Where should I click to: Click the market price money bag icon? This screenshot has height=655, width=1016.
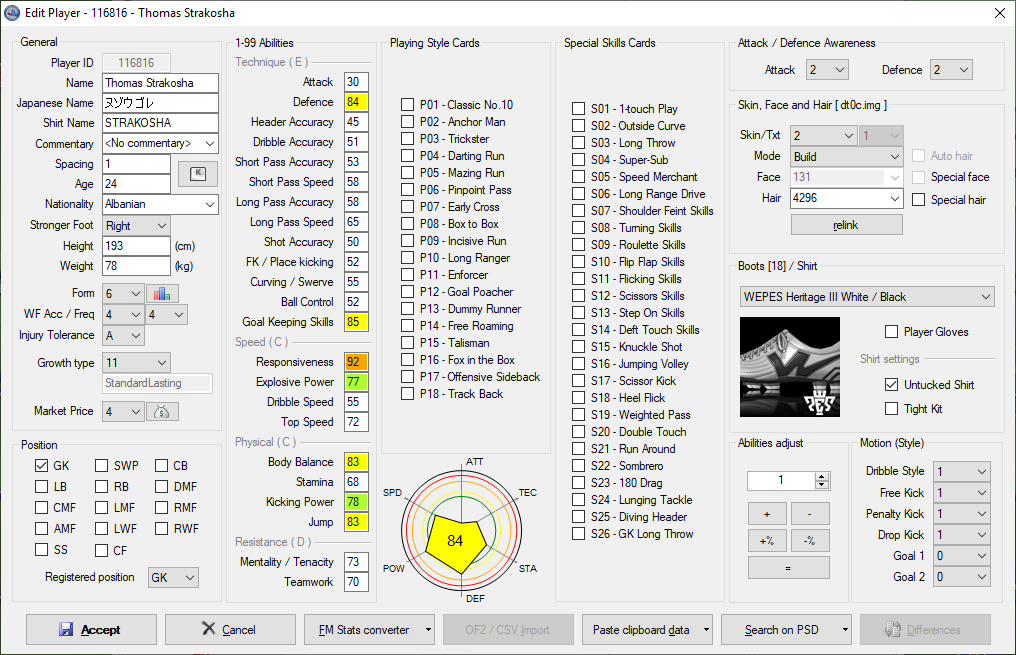162,411
